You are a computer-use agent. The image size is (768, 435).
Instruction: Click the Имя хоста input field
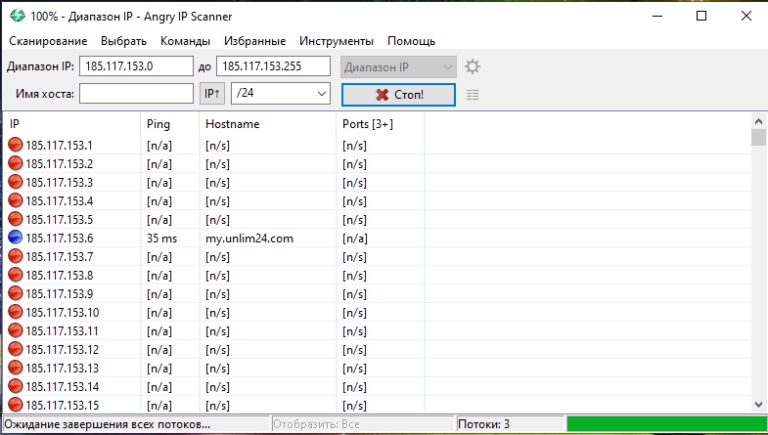pos(136,94)
